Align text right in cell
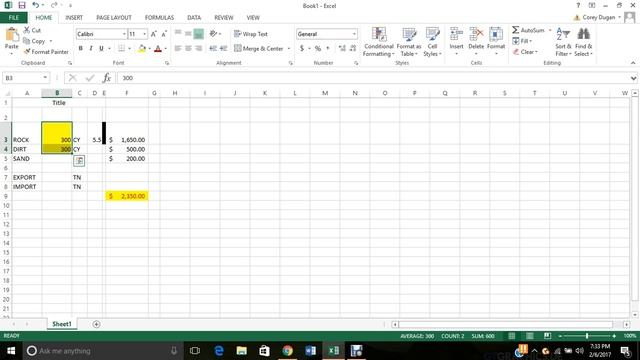Image resolution: width=640 pixels, height=360 pixels. click(198, 49)
